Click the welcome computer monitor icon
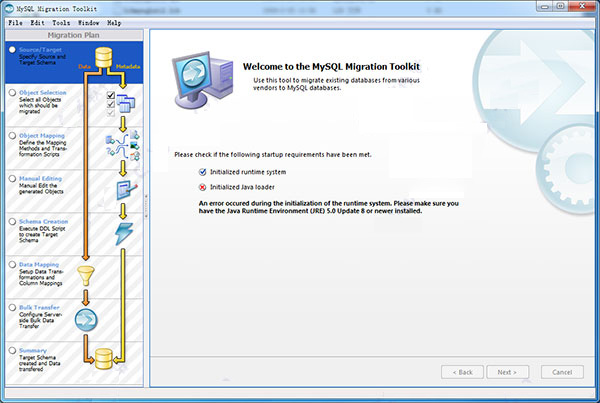Image resolution: width=600 pixels, height=403 pixels. point(202,80)
